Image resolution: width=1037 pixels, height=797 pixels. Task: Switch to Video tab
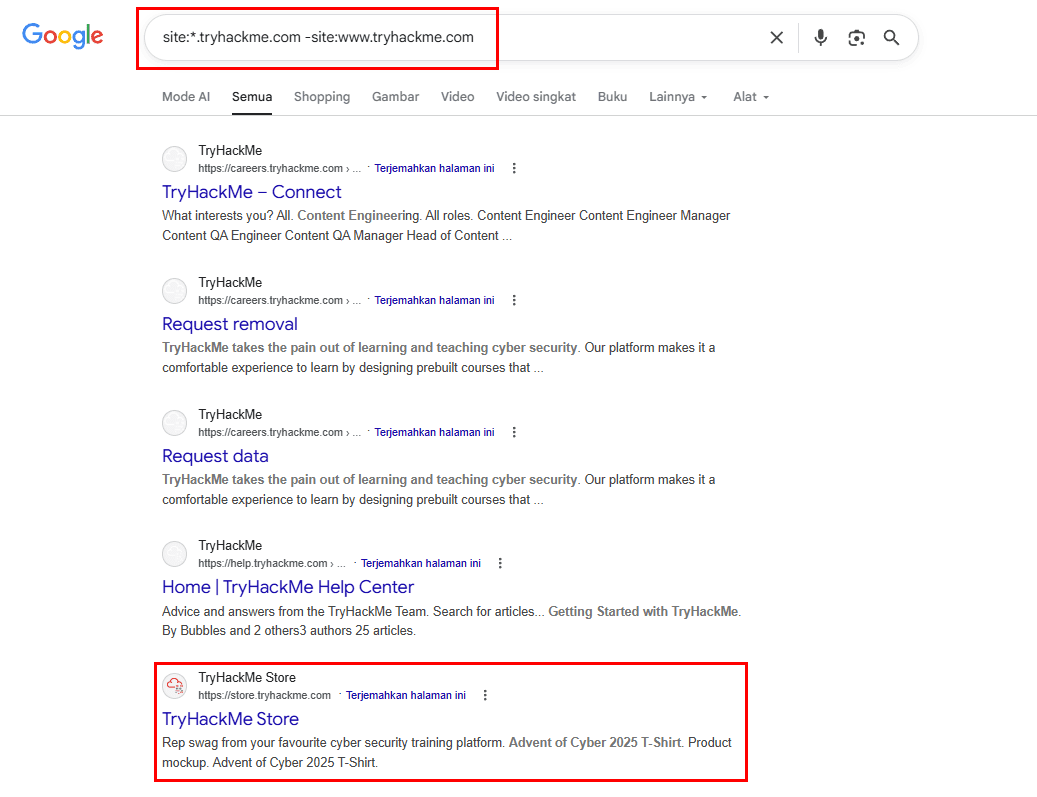tap(458, 97)
